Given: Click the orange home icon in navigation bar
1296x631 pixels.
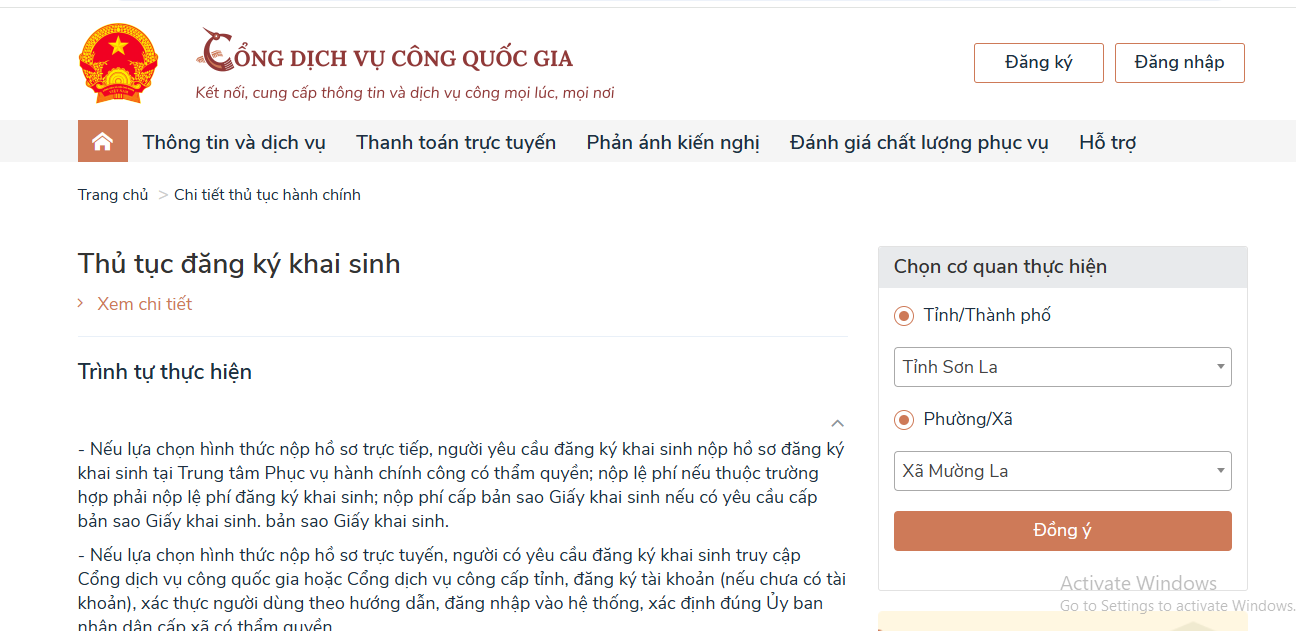Looking at the screenshot, I should coord(102,142).
